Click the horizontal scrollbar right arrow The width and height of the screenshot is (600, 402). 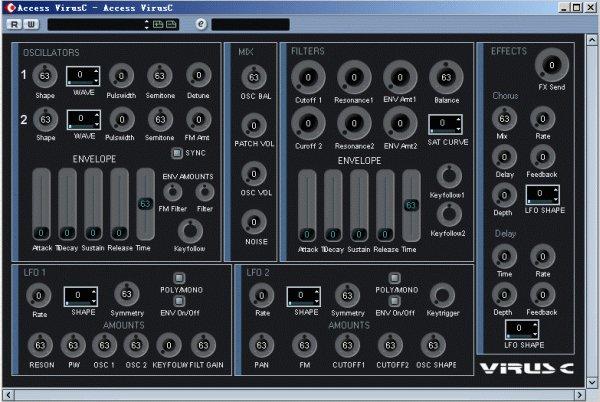[580, 395]
